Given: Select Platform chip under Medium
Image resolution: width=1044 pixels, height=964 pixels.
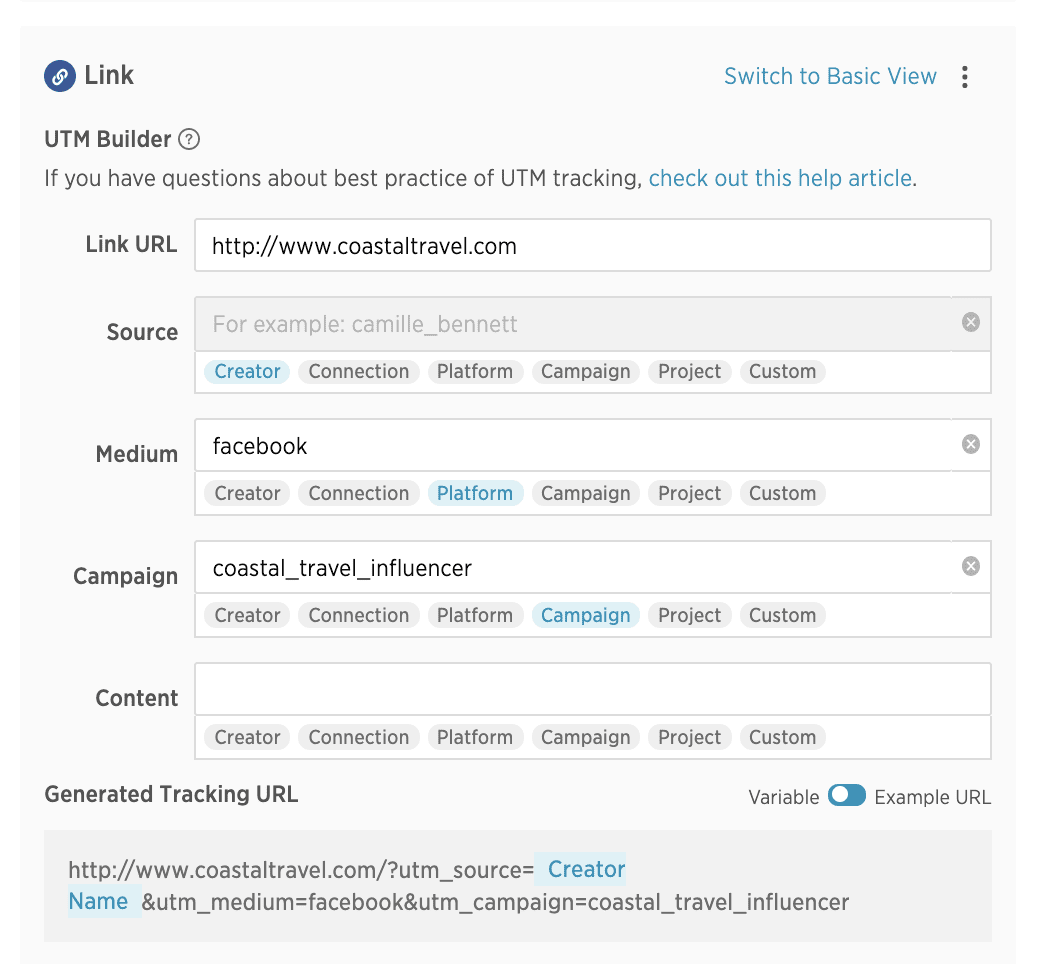Looking at the screenshot, I should (475, 493).
